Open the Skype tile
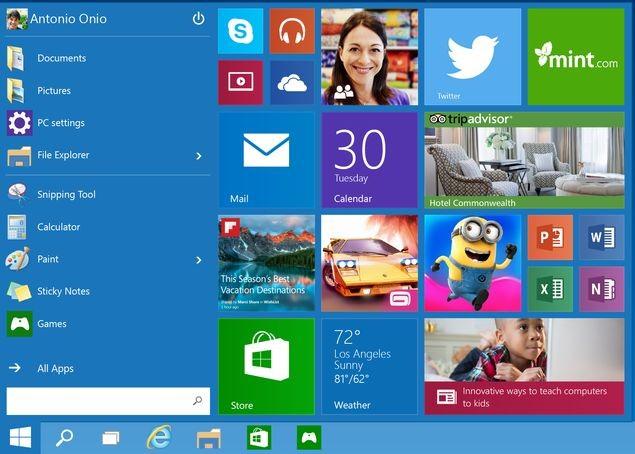The height and width of the screenshot is (454, 635). 241,31
